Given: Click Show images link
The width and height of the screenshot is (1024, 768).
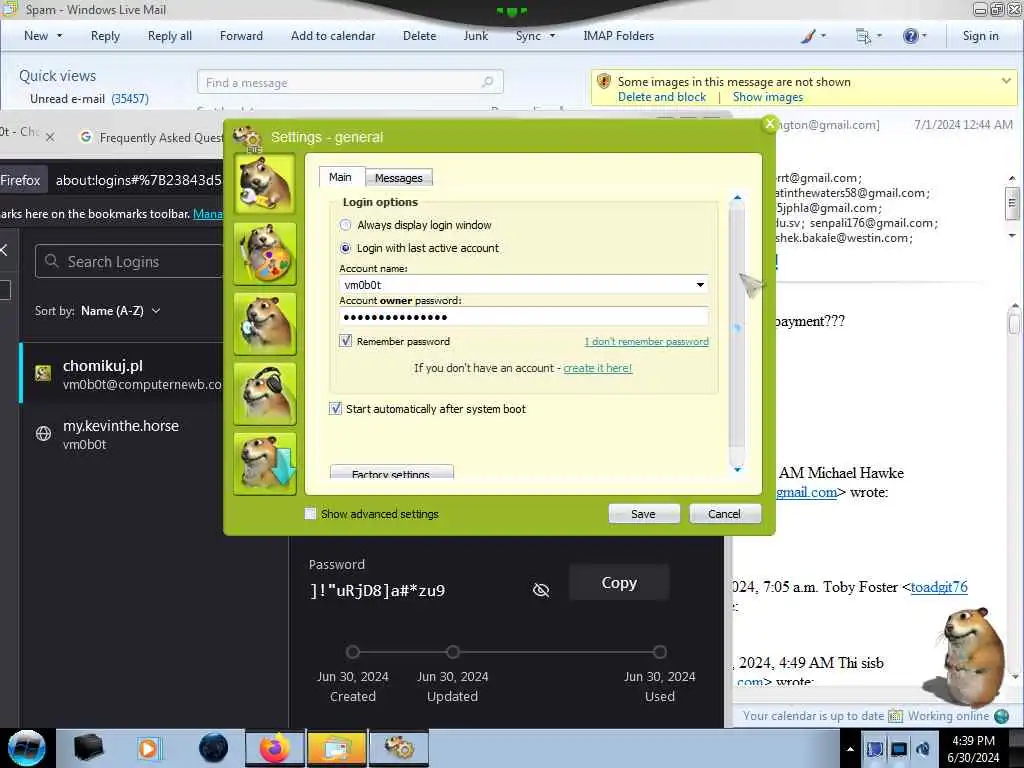Looking at the screenshot, I should (x=767, y=97).
